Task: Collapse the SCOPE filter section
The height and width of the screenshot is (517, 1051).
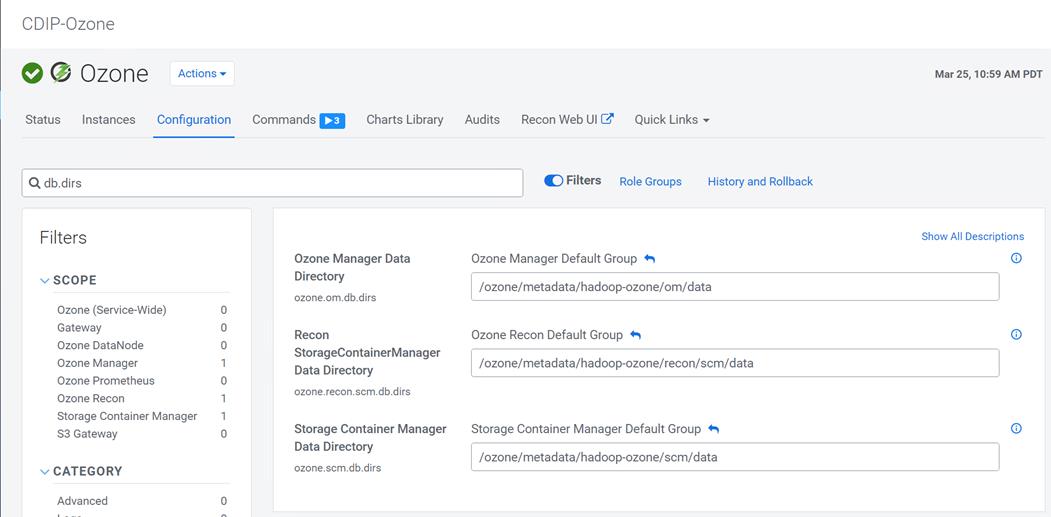Action: pos(45,281)
